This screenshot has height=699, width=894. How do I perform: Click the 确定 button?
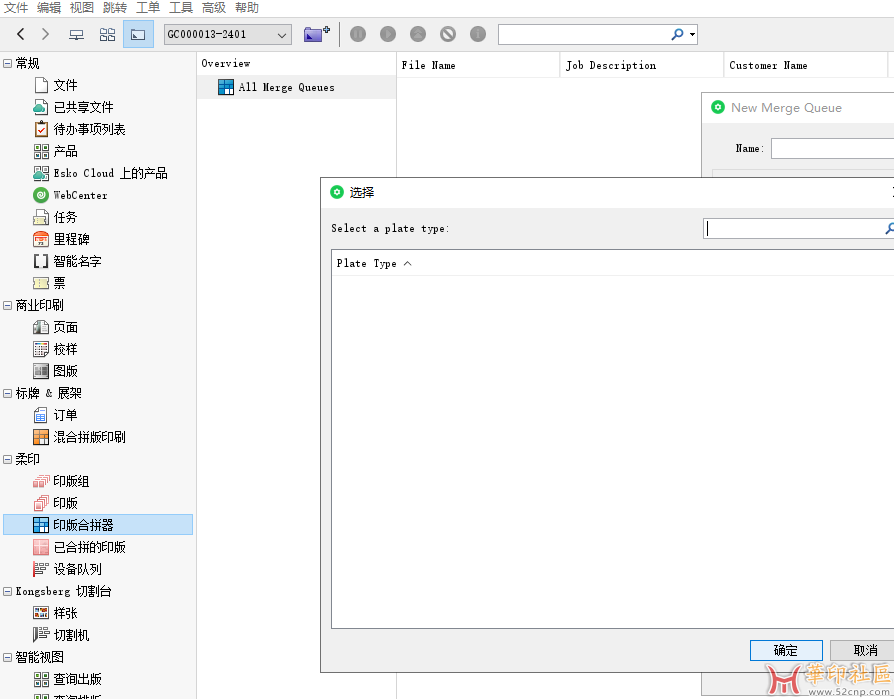pyautogui.click(x=786, y=650)
